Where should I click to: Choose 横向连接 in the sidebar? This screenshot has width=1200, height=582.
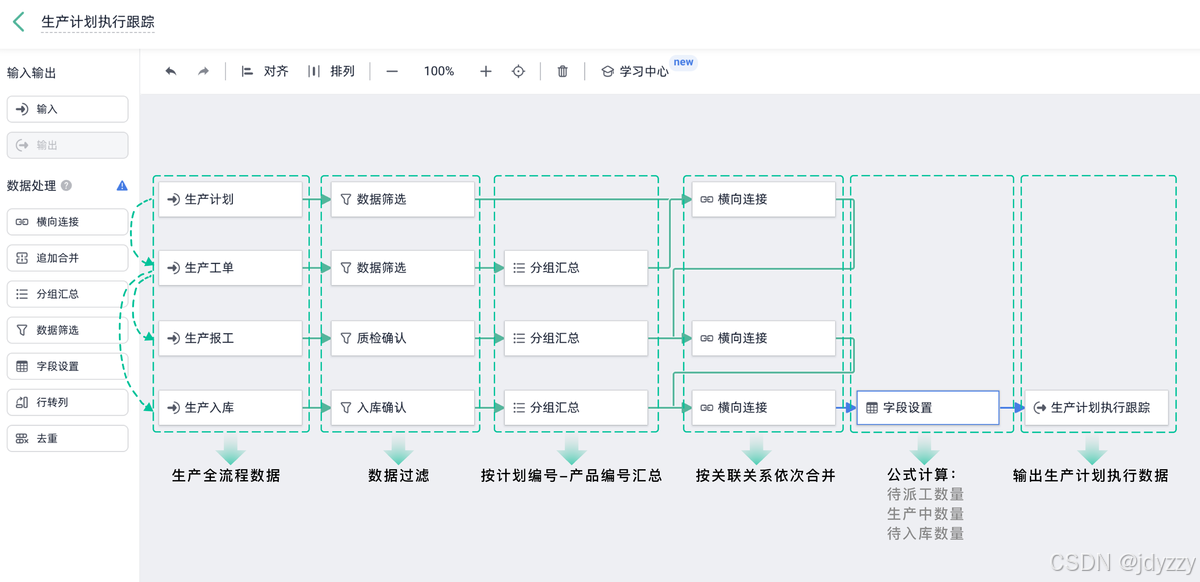point(68,222)
